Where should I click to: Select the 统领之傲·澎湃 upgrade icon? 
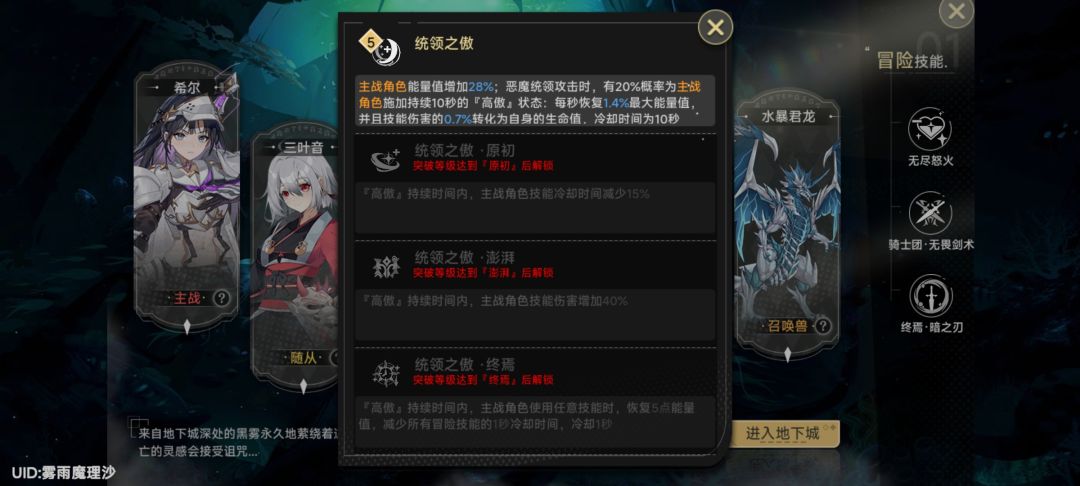(x=386, y=266)
